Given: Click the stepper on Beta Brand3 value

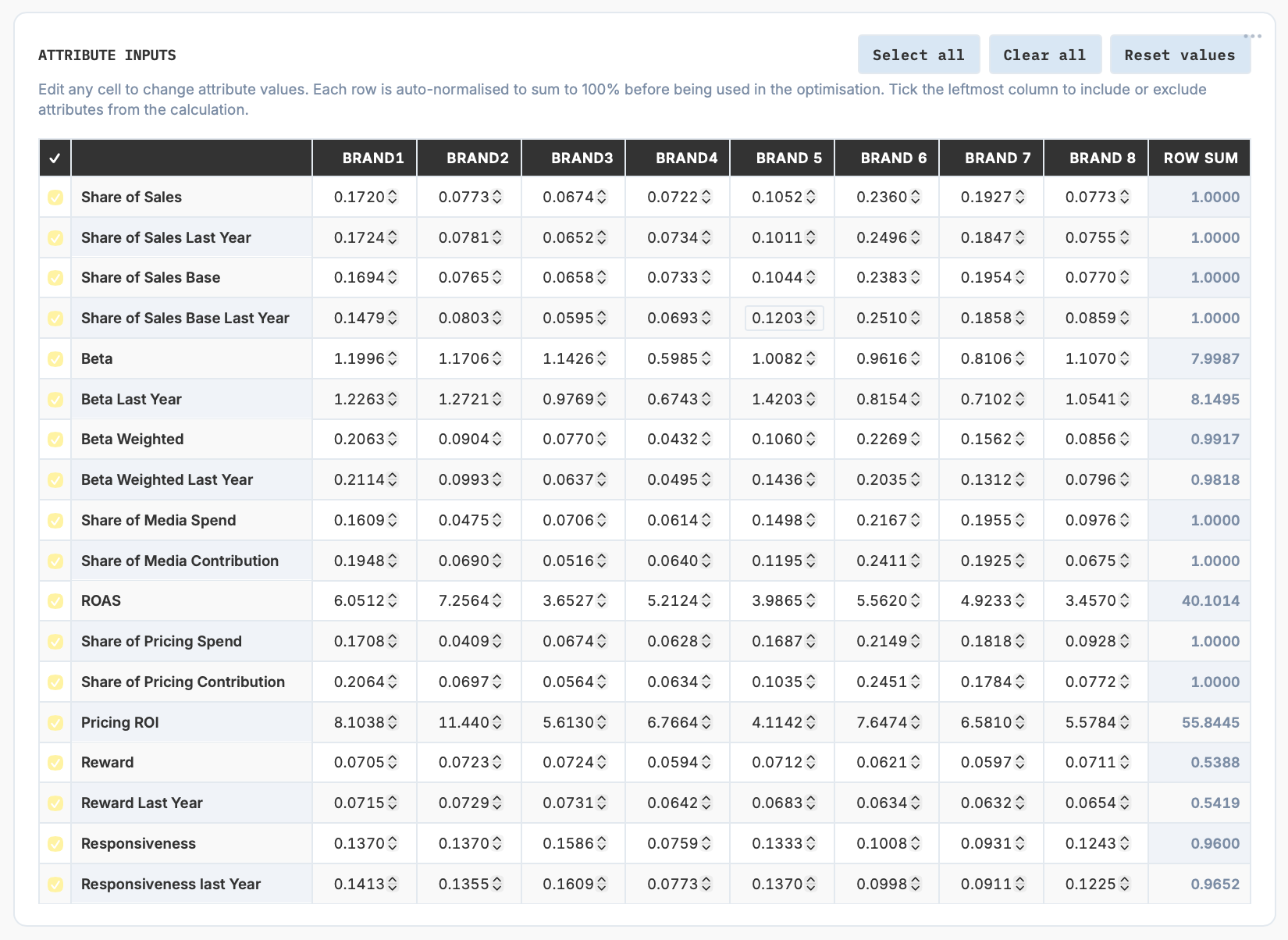Looking at the screenshot, I should click(602, 359).
